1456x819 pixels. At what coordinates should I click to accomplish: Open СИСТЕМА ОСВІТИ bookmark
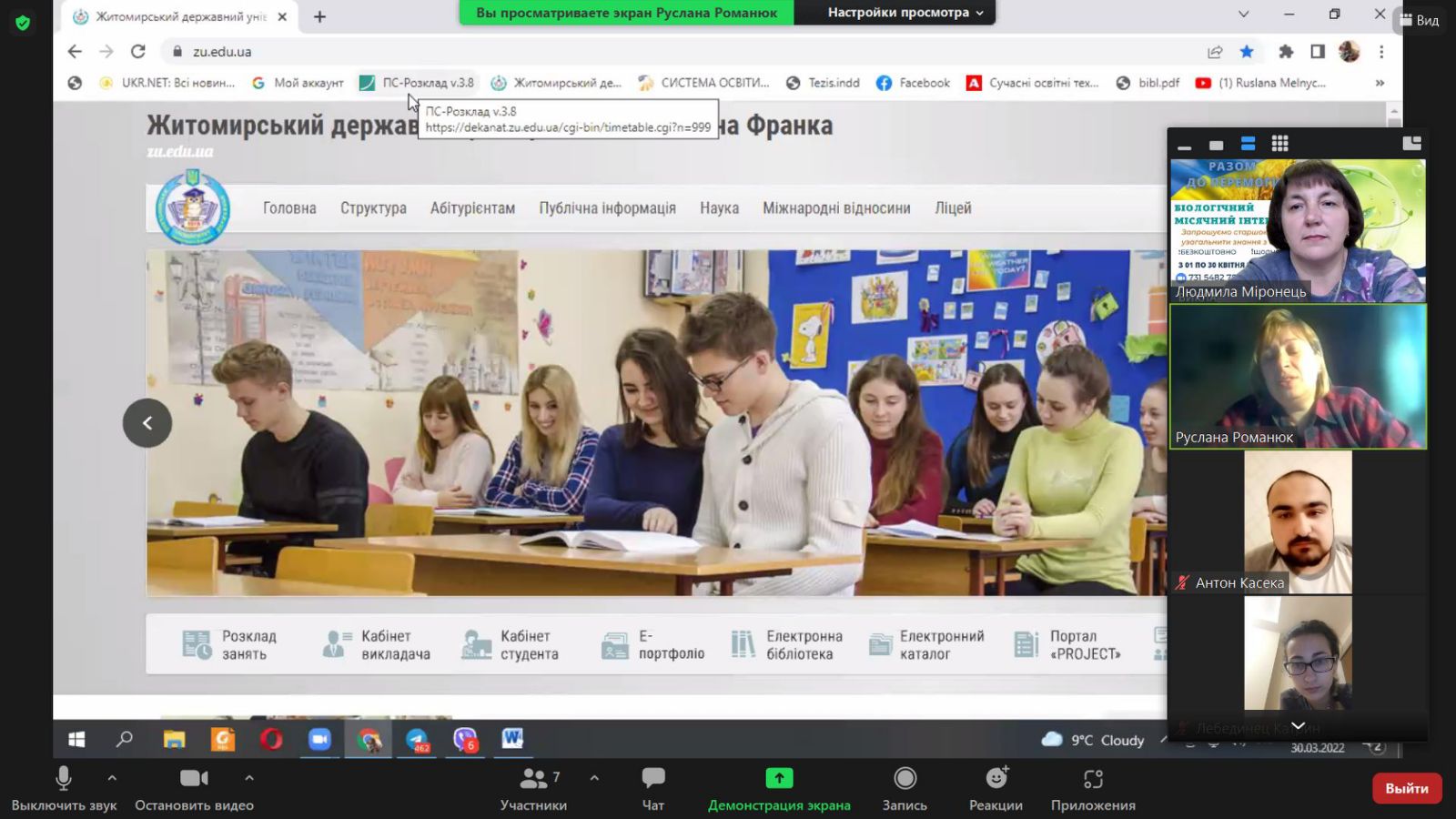703,83
